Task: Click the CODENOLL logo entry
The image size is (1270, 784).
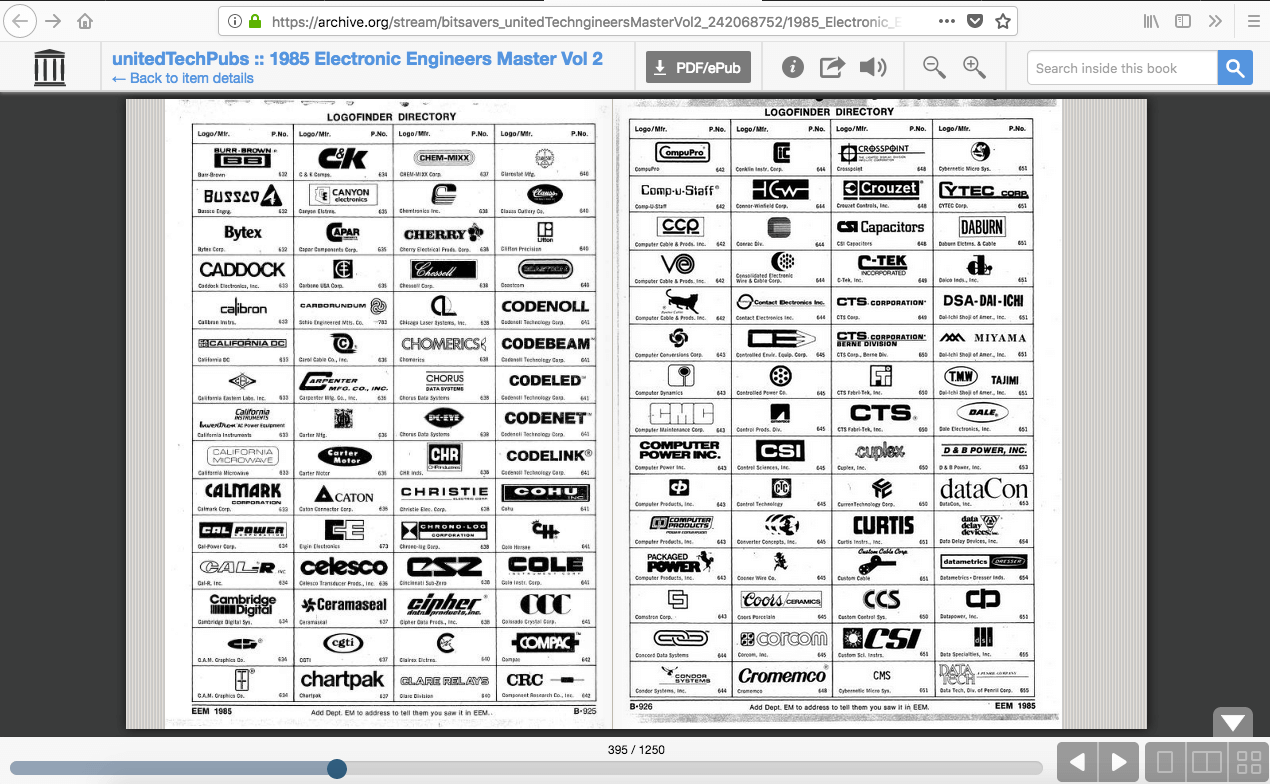Action: (545, 311)
